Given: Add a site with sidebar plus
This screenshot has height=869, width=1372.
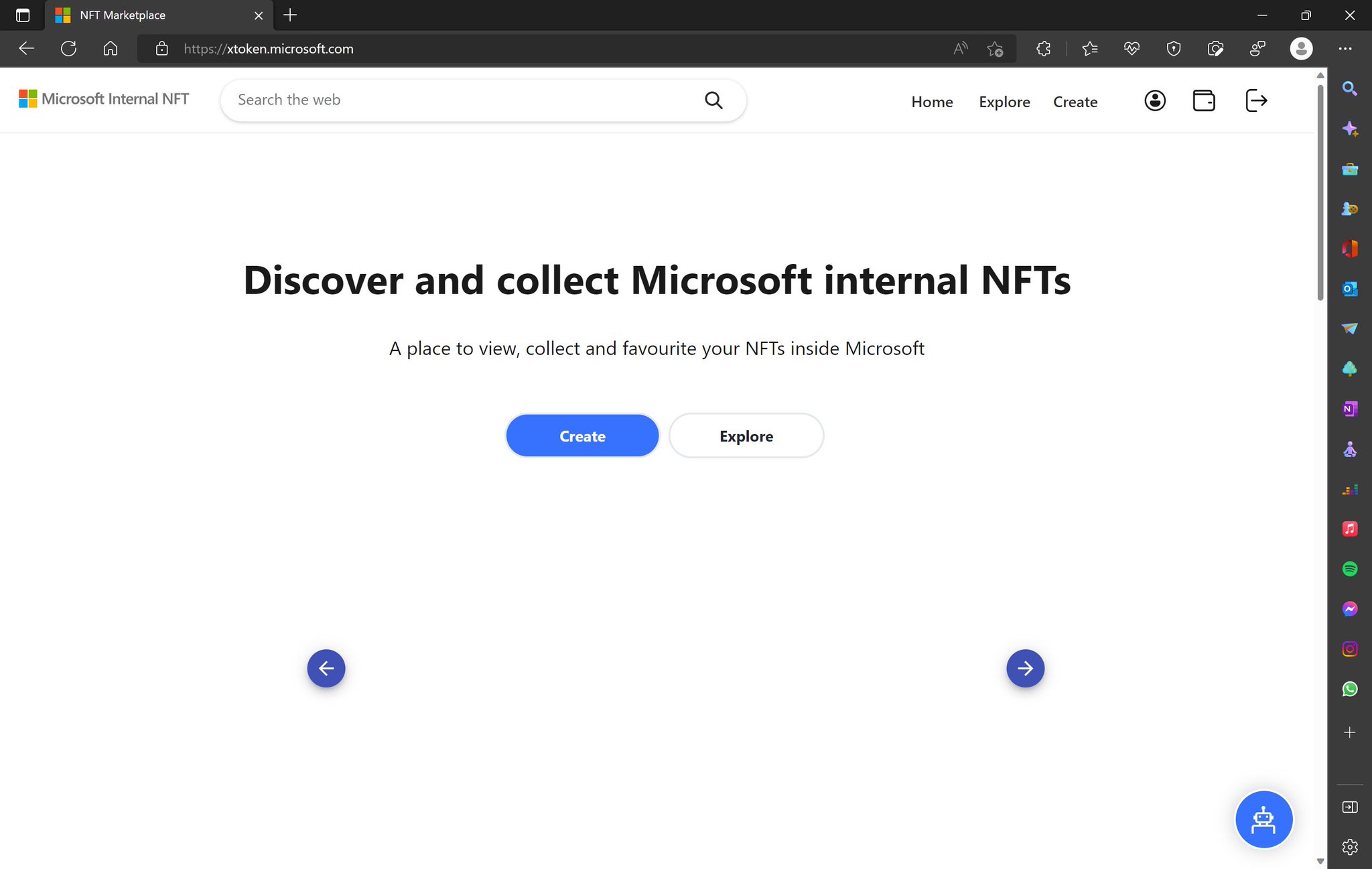Looking at the screenshot, I should (x=1349, y=732).
